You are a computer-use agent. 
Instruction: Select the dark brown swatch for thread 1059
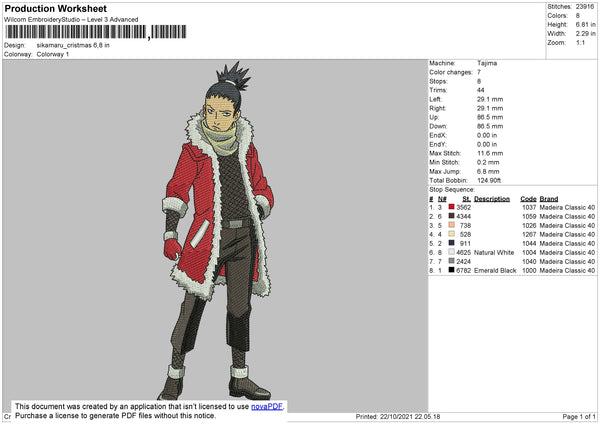452,216
